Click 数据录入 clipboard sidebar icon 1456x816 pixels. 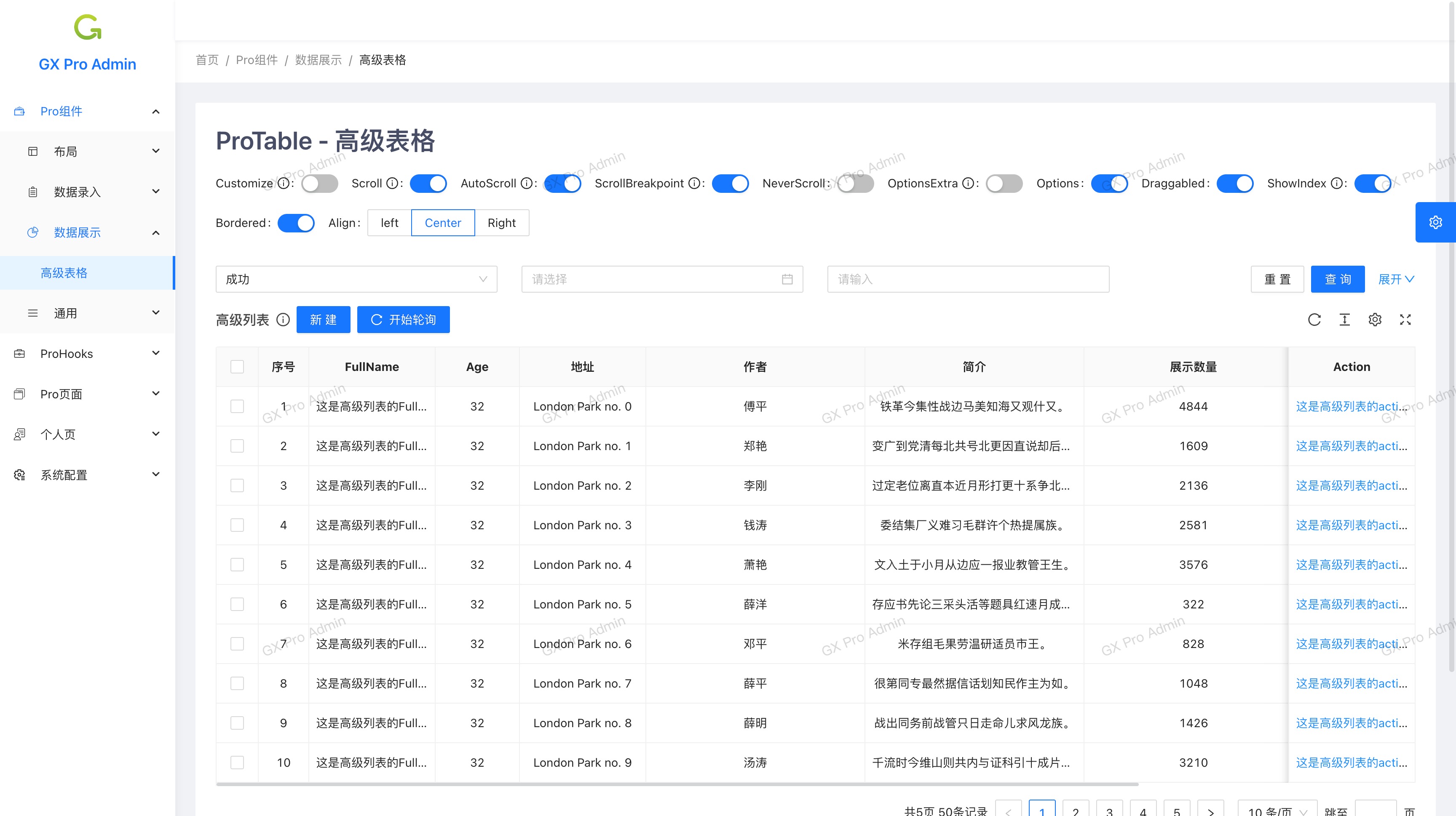click(x=33, y=192)
